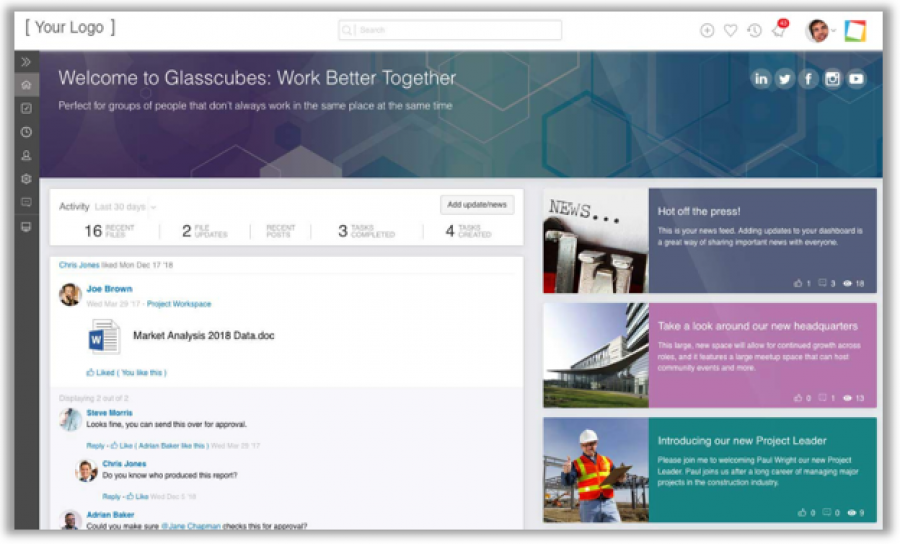Click the plus add icon in header
The height and width of the screenshot is (544, 900).
707,30
